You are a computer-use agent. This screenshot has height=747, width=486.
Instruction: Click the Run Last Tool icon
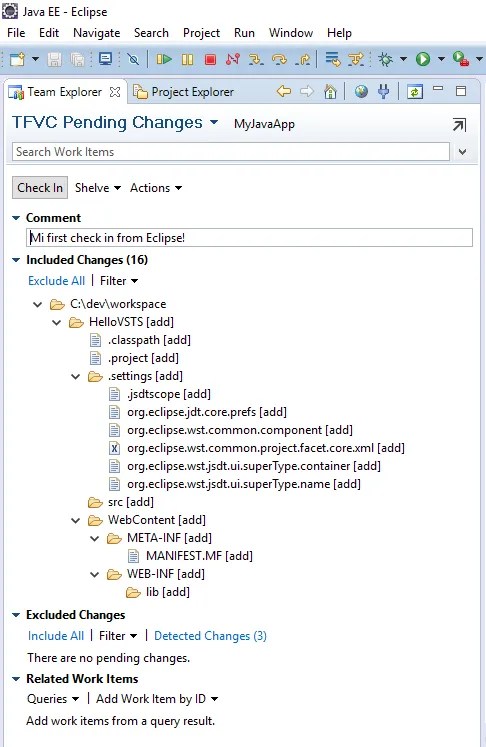pos(461,59)
